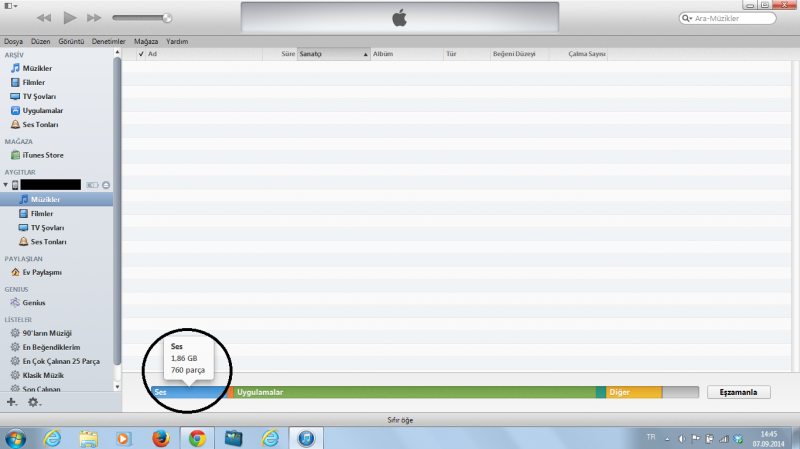Open the Mağaza menu
Image resolution: width=800 pixels, height=449 pixels.
click(146, 41)
